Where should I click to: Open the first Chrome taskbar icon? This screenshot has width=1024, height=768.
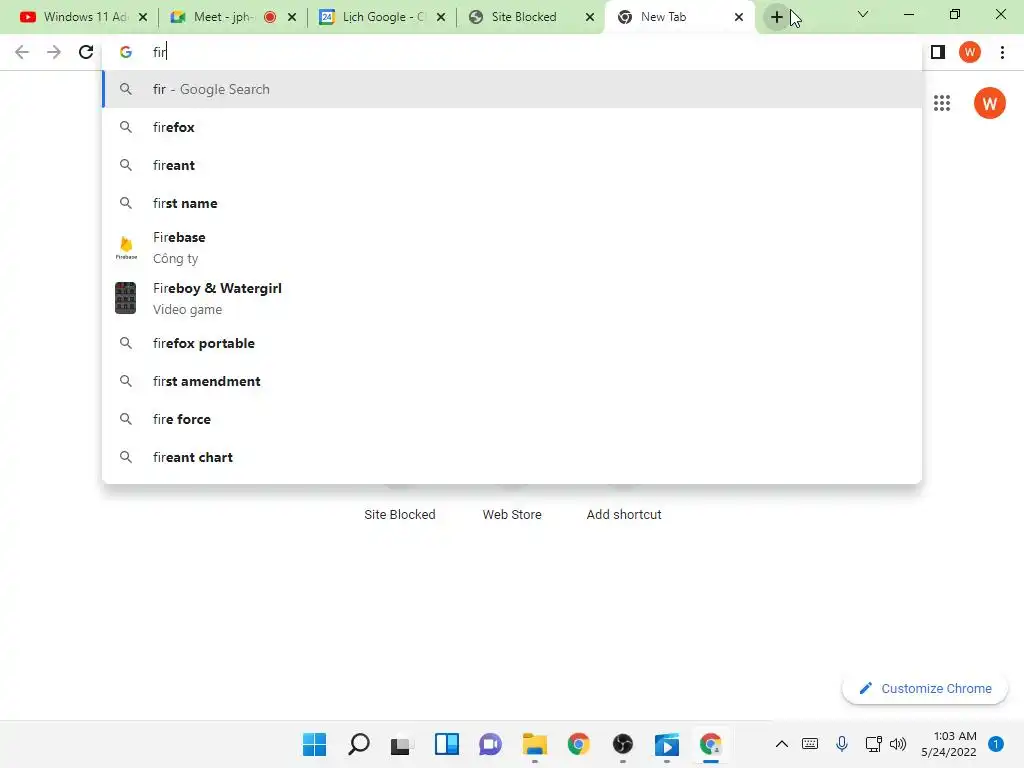[x=579, y=744]
